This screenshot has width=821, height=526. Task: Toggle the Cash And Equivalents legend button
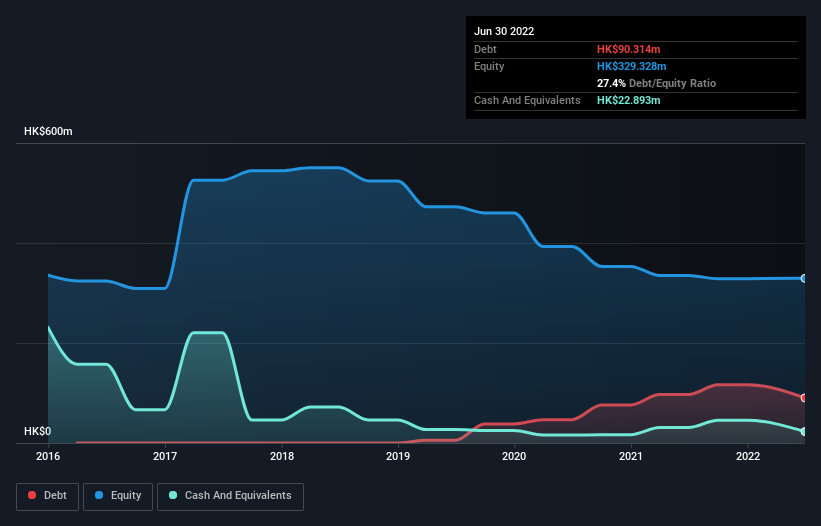coord(230,496)
